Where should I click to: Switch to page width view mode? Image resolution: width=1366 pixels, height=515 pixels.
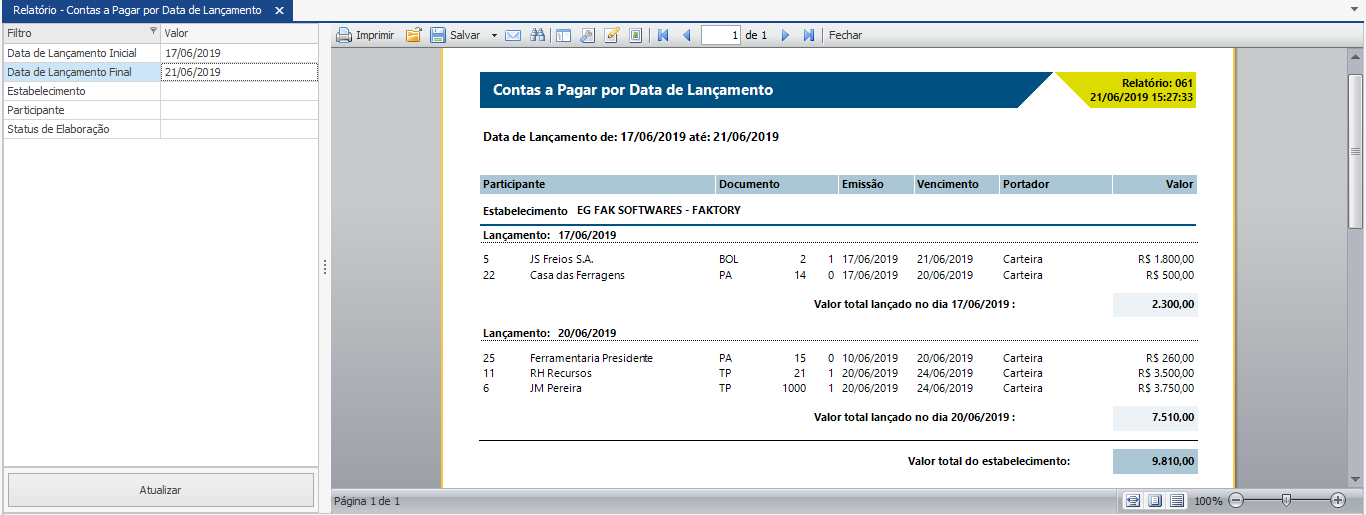(1132, 500)
